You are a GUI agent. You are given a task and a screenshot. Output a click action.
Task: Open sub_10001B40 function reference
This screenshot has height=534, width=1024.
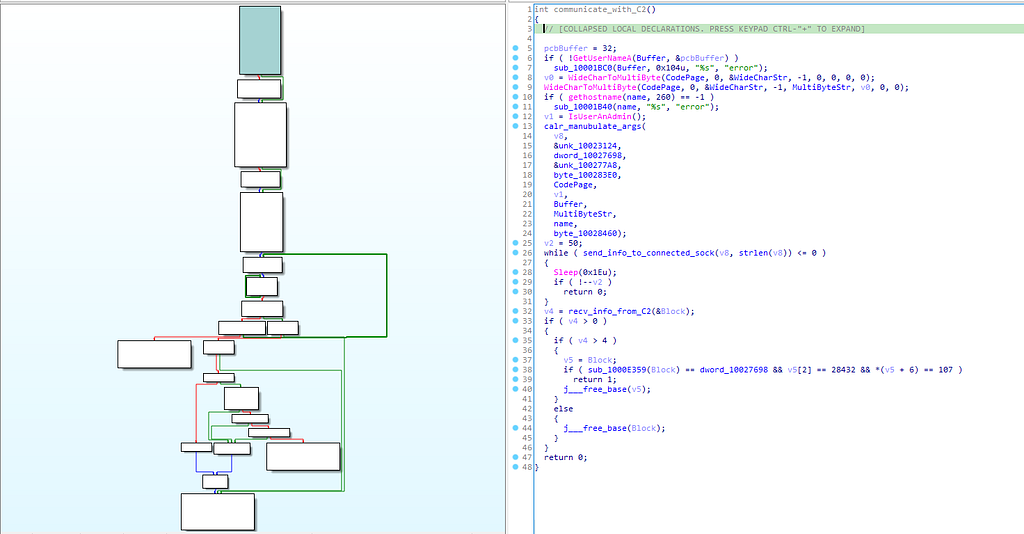[583, 107]
